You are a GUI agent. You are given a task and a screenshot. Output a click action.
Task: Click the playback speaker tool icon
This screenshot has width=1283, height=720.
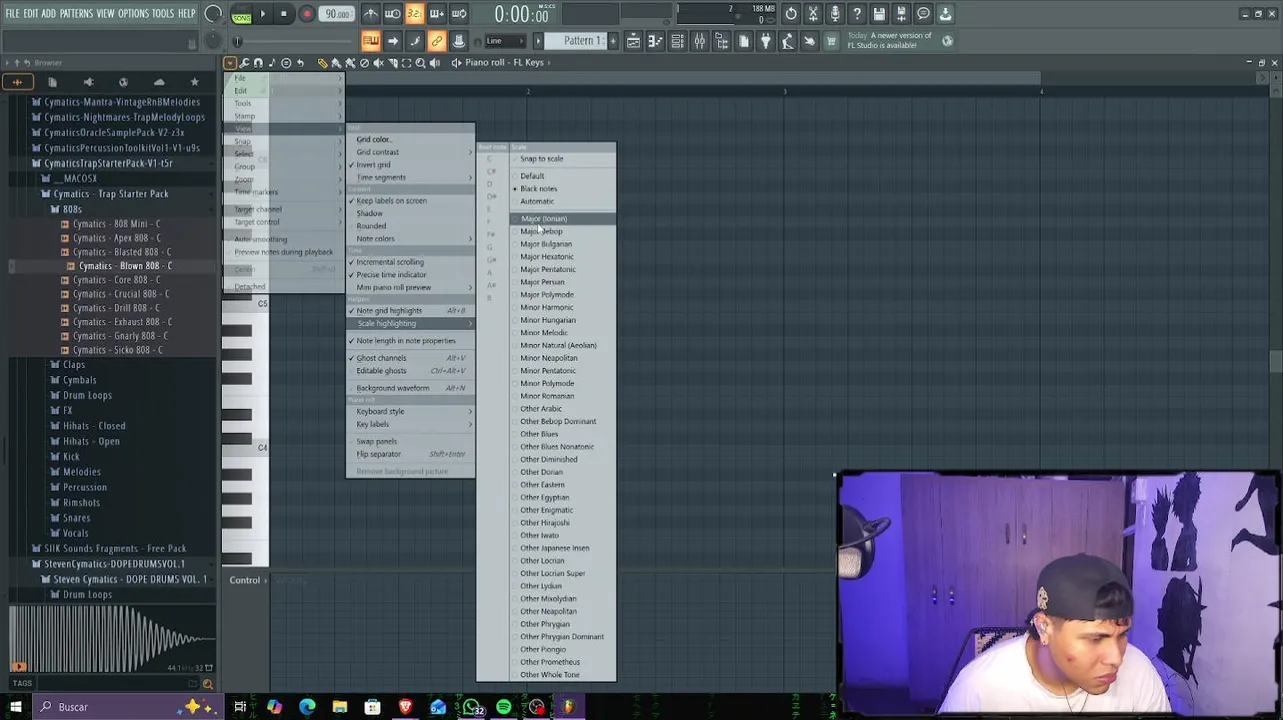click(x=434, y=63)
